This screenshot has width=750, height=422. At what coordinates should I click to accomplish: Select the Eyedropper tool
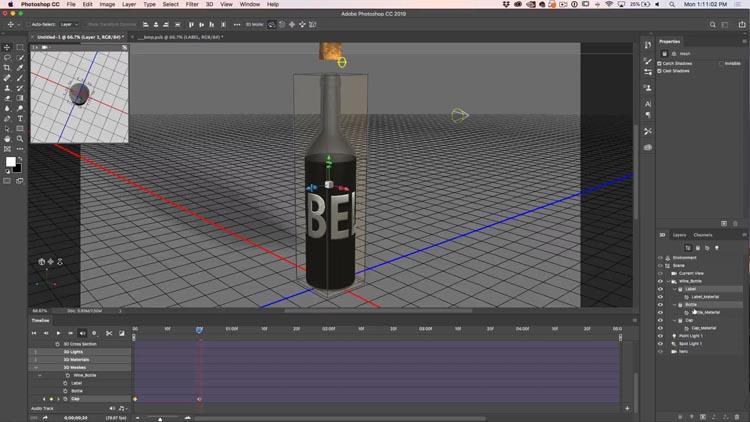(x=20, y=67)
